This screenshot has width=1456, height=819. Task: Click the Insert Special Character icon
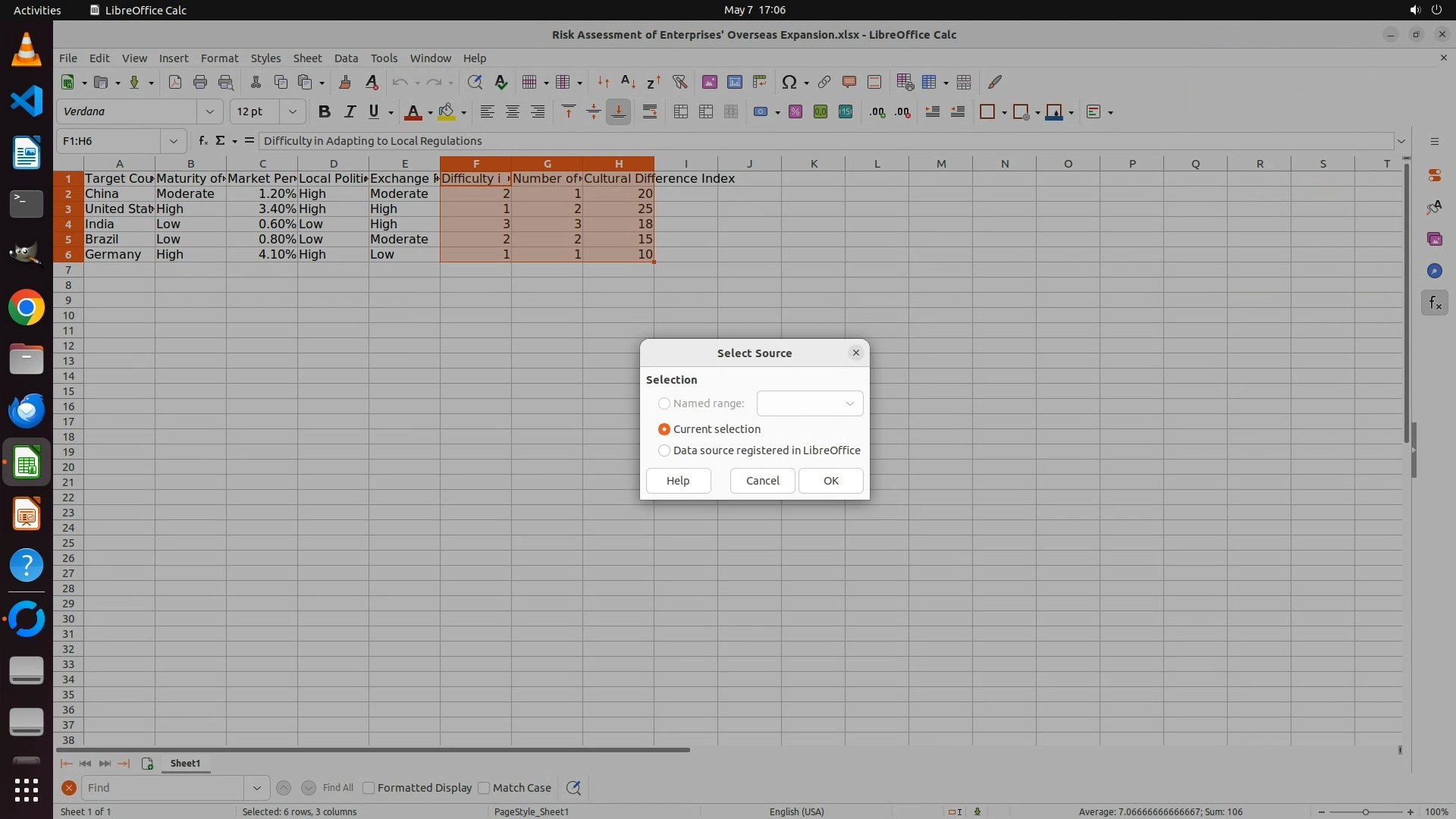coord(789,82)
